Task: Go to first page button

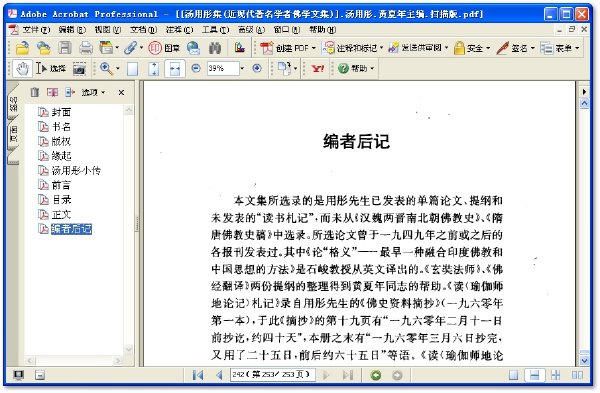Action: coord(198,375)
